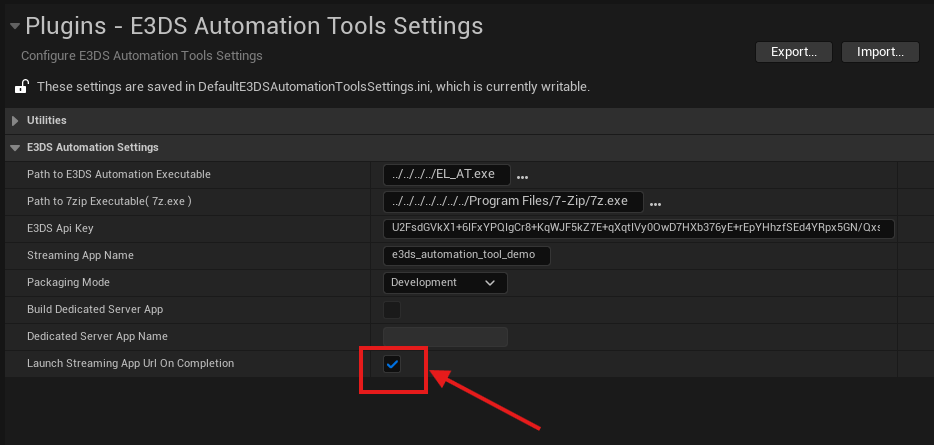The height and width of the screenshot is (445, 934).
Task: Select the E3DS Api Key text field
Action: (638, 229)
